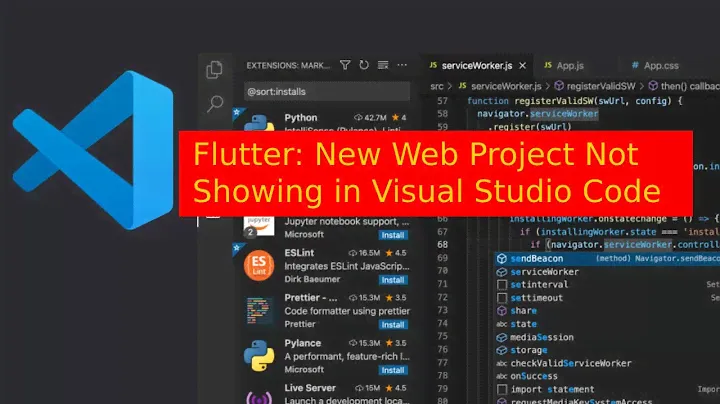Install the Prettier code formatter
Viewport: 720px width, 404px height.
(393, 324)
